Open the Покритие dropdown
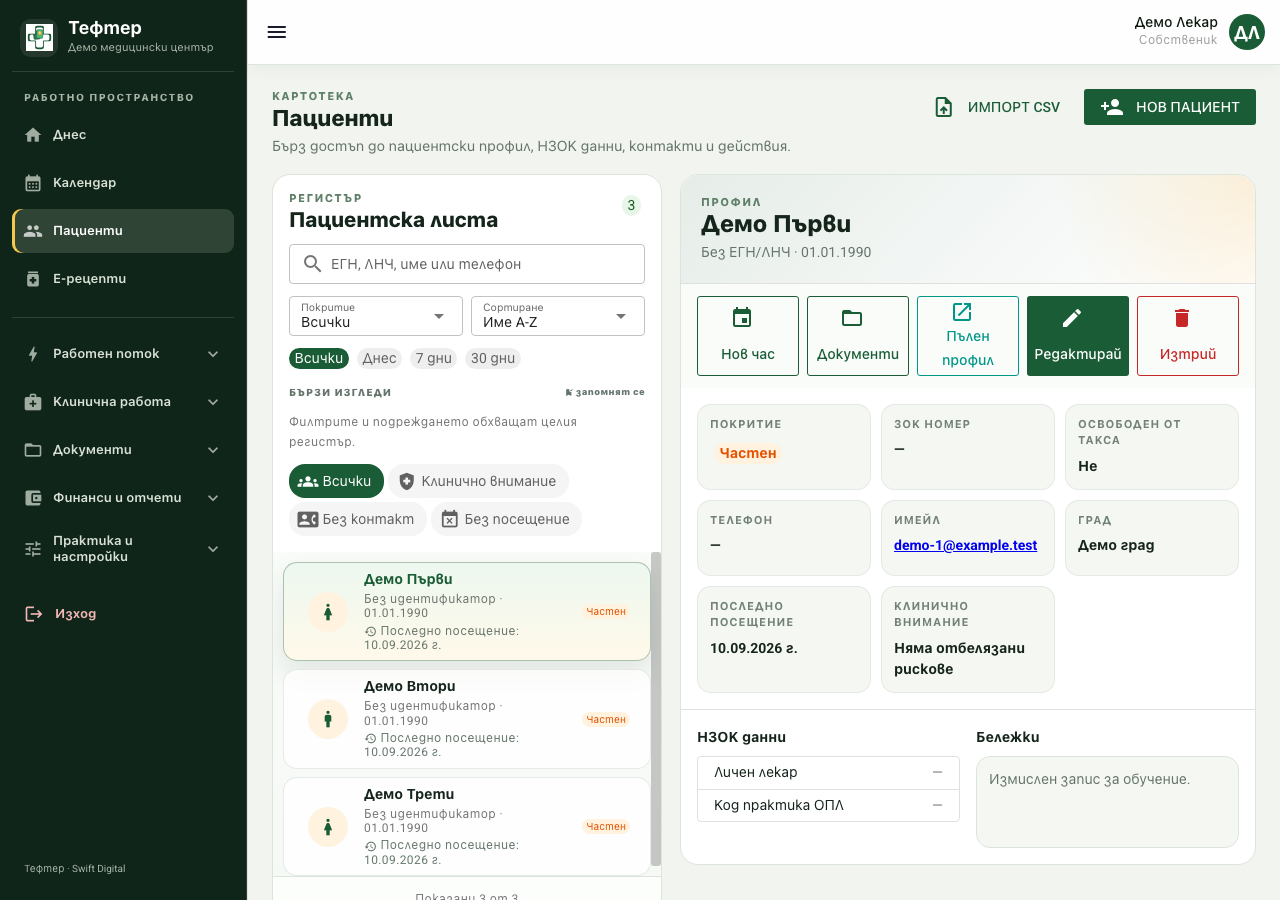This screenshot has height=900, width=1280. (x=376, y=316)
